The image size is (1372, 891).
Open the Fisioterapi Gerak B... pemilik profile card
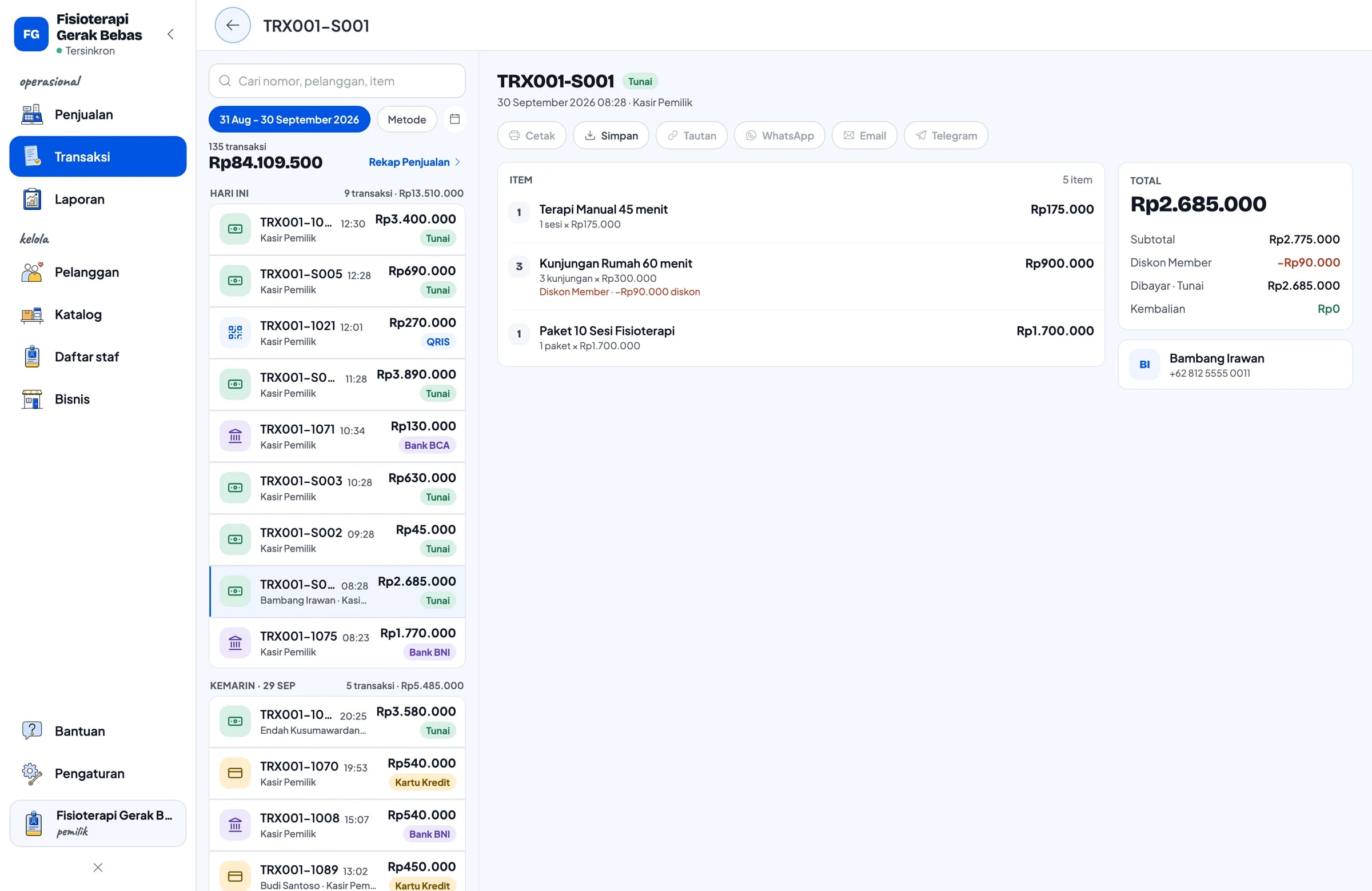pyautogui.click(x=98, y=823)
